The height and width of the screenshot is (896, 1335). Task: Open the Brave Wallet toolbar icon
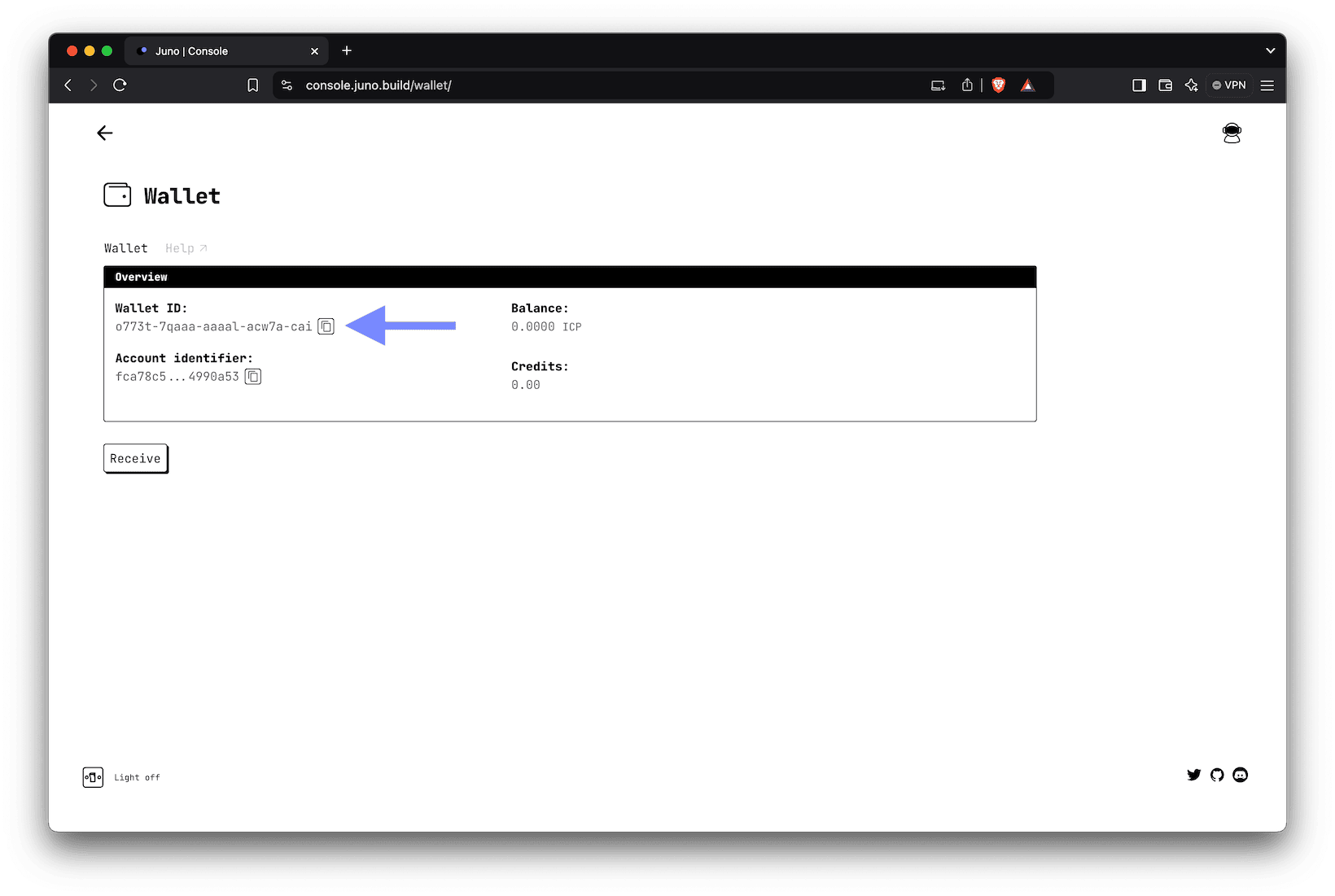pos(1165,85)
